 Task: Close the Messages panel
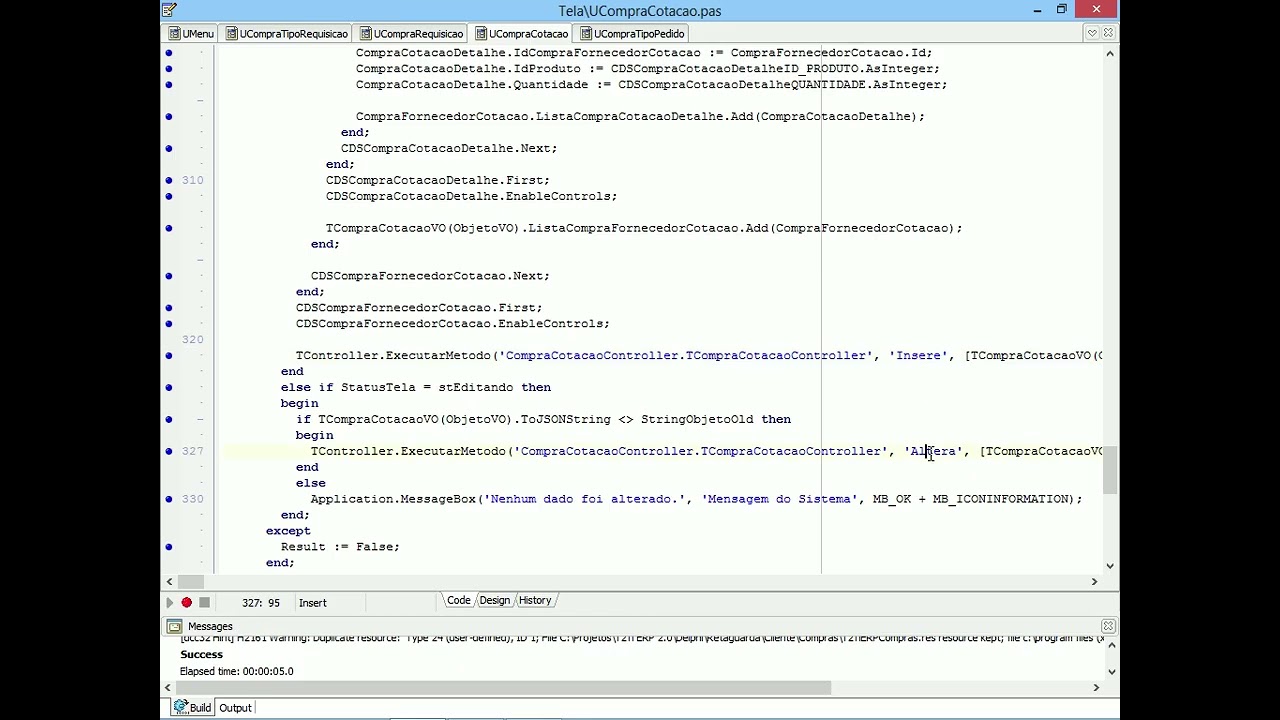coord(1107,626)
